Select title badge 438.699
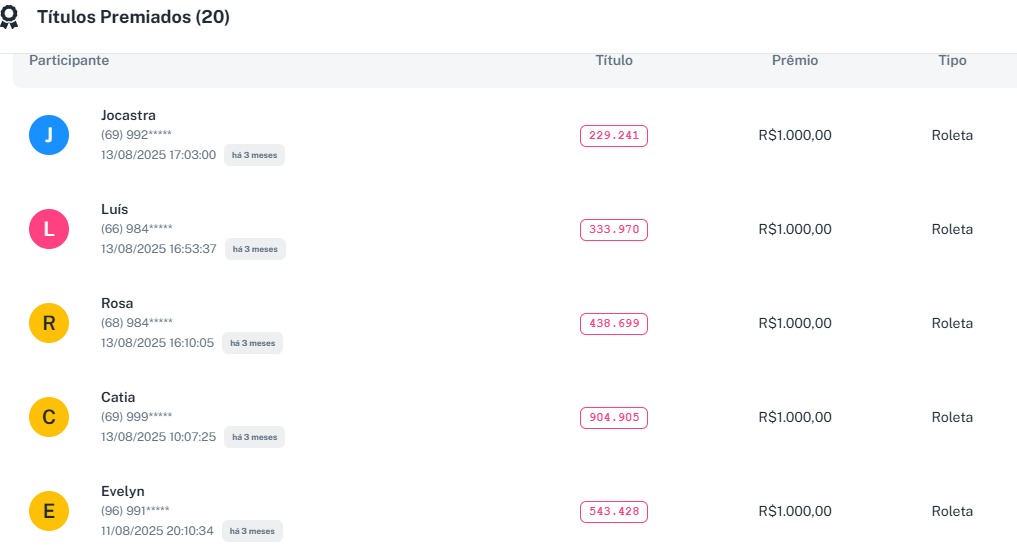 point(614,324)
